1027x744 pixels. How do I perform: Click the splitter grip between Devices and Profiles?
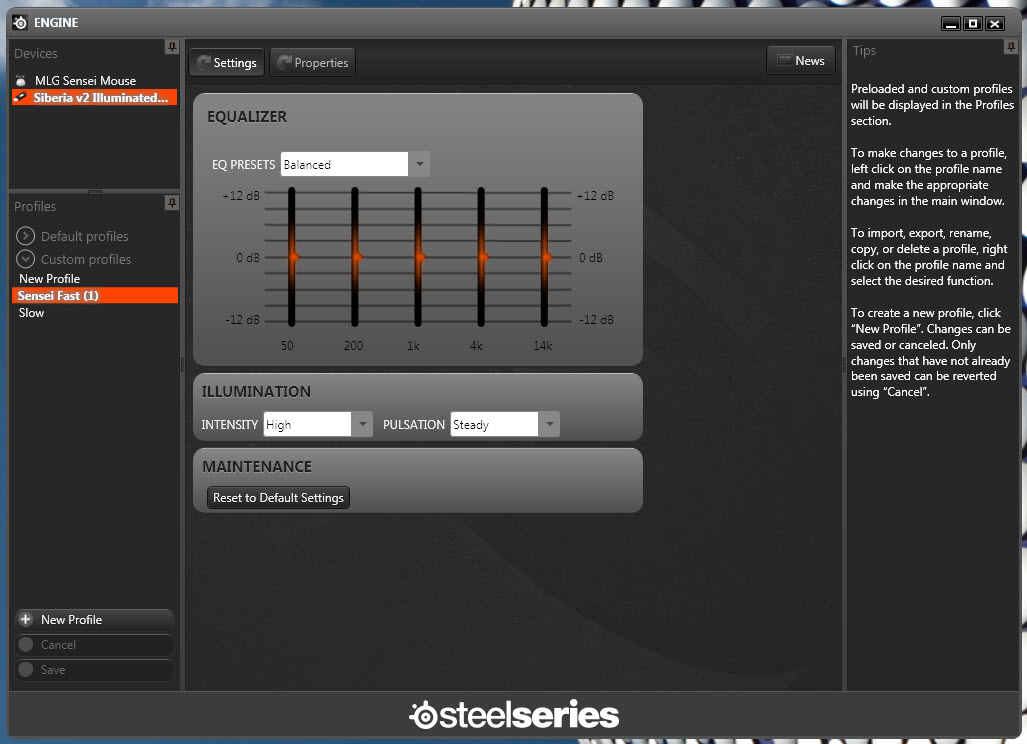point(95,191)
